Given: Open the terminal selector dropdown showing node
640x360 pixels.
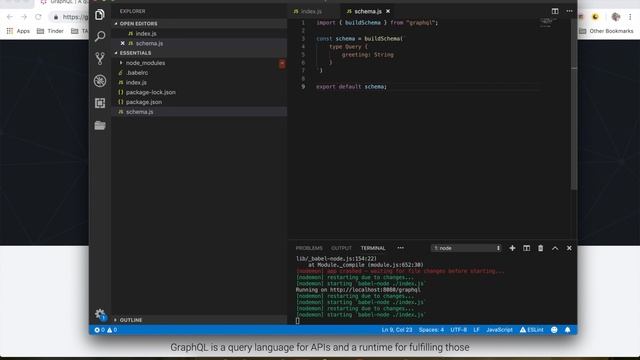Looking at the screenshot, I should click(466, 248).
